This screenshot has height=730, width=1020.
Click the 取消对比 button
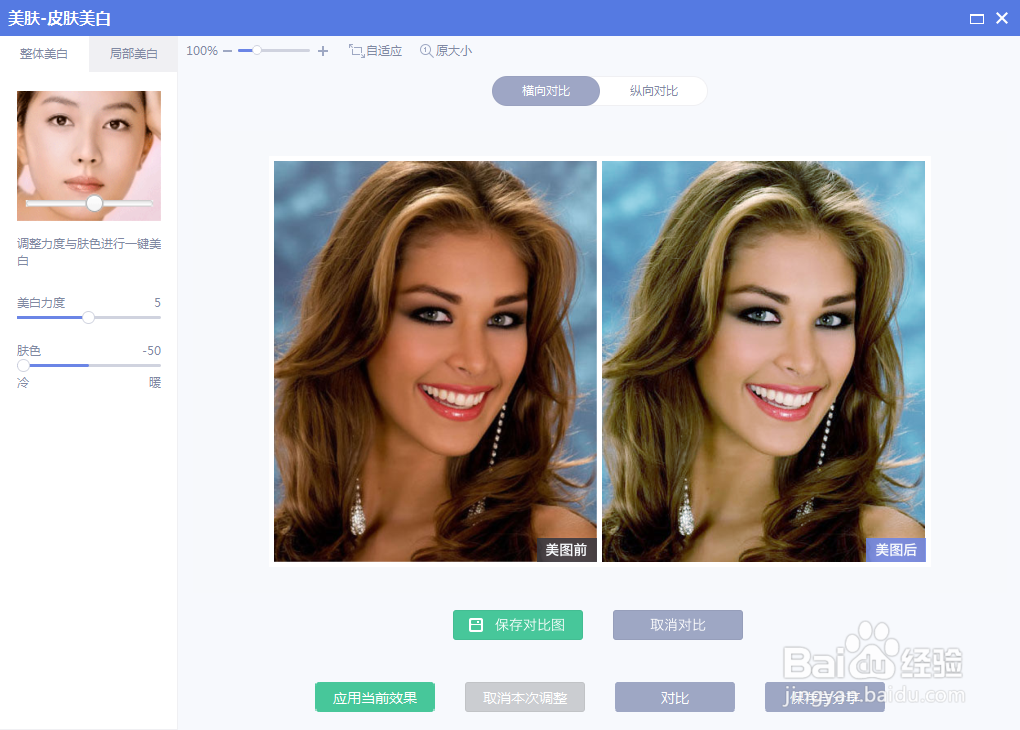pyautogui.click(x=678, y=625)
